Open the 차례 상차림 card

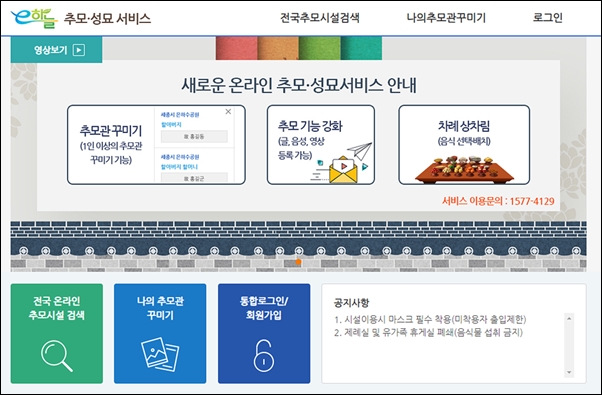point(464,145)
